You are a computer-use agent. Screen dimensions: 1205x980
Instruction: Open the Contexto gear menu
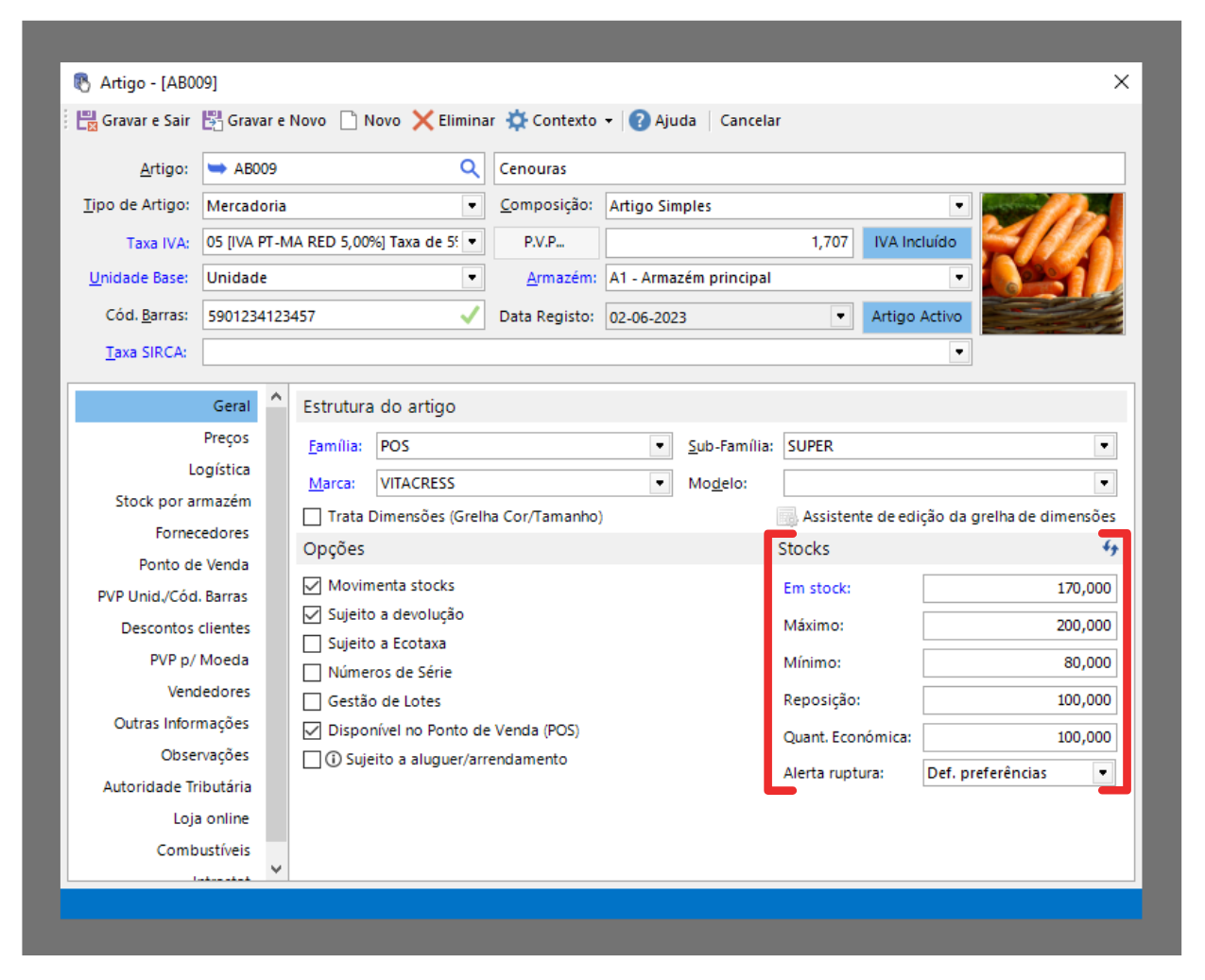[x=559, y=121]
